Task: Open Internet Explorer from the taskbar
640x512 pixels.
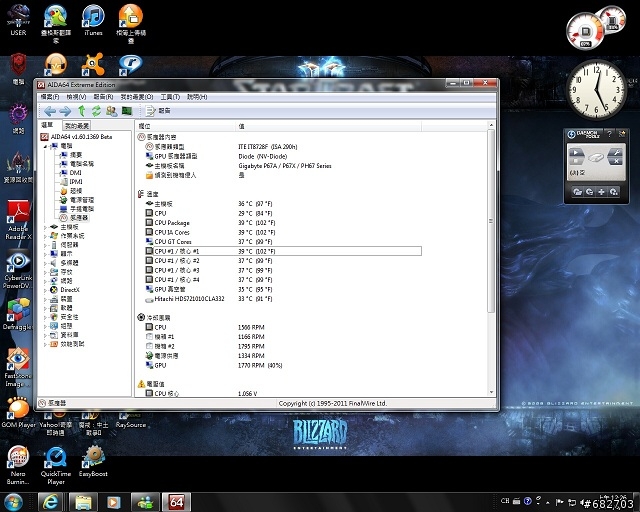Action: [x=50, y=502]
